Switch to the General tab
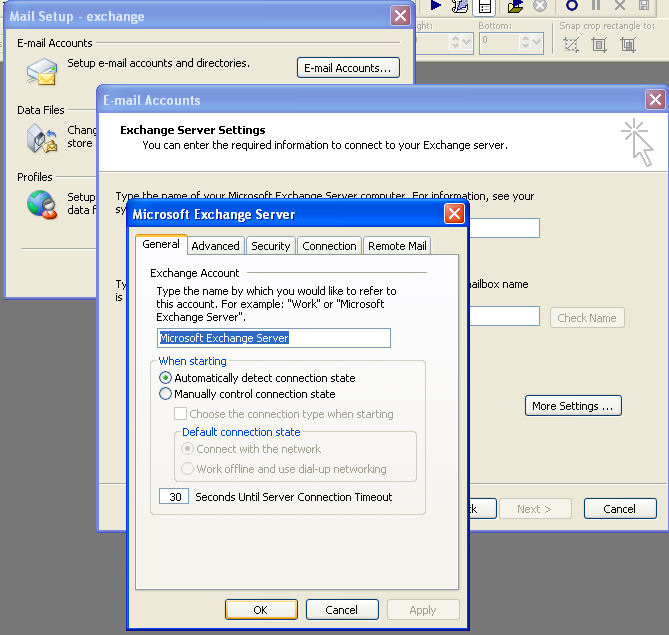Image resolution: width=669 pixels, height=635 pixels. [161, 245]
